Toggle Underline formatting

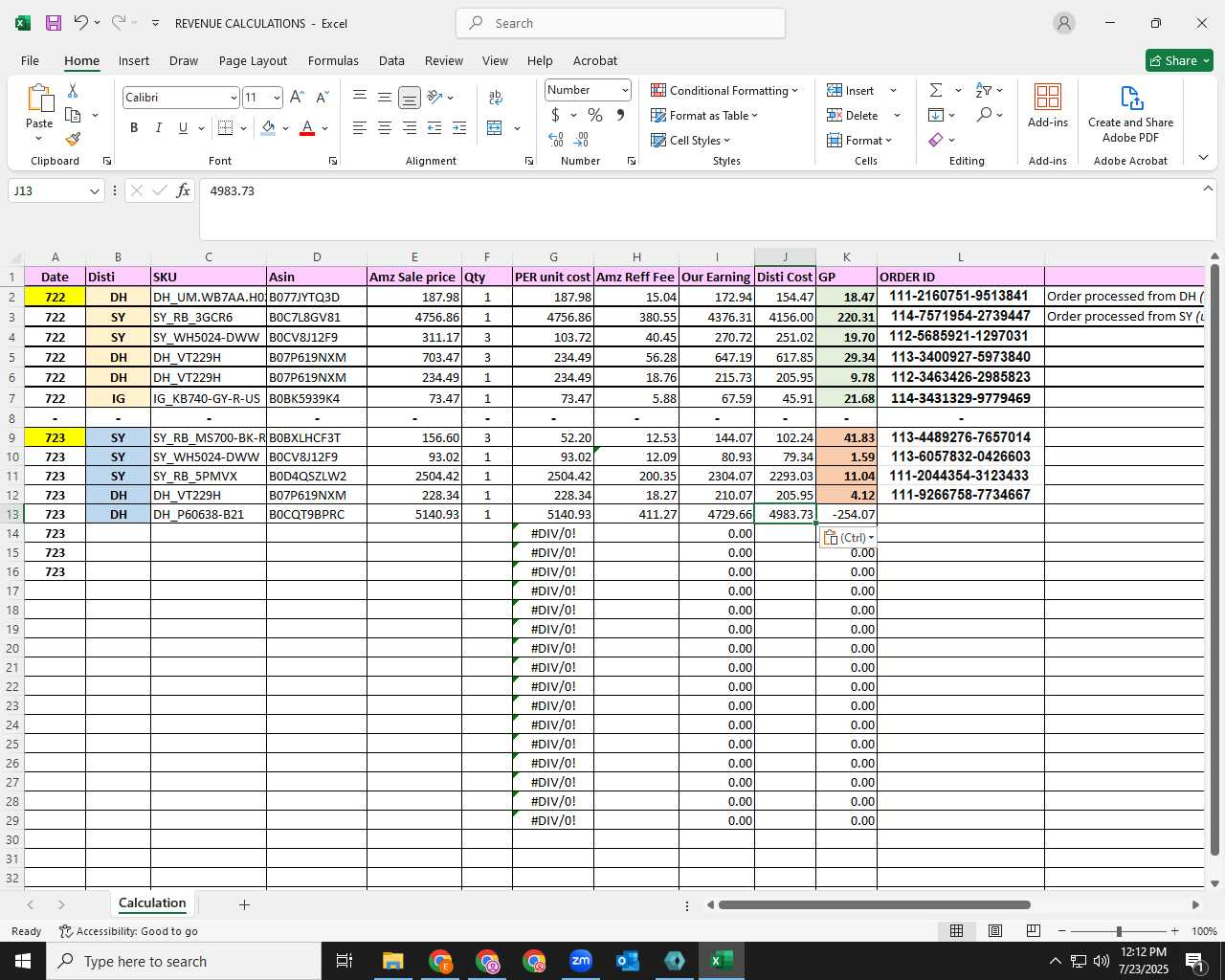click(x=183, y=128)
